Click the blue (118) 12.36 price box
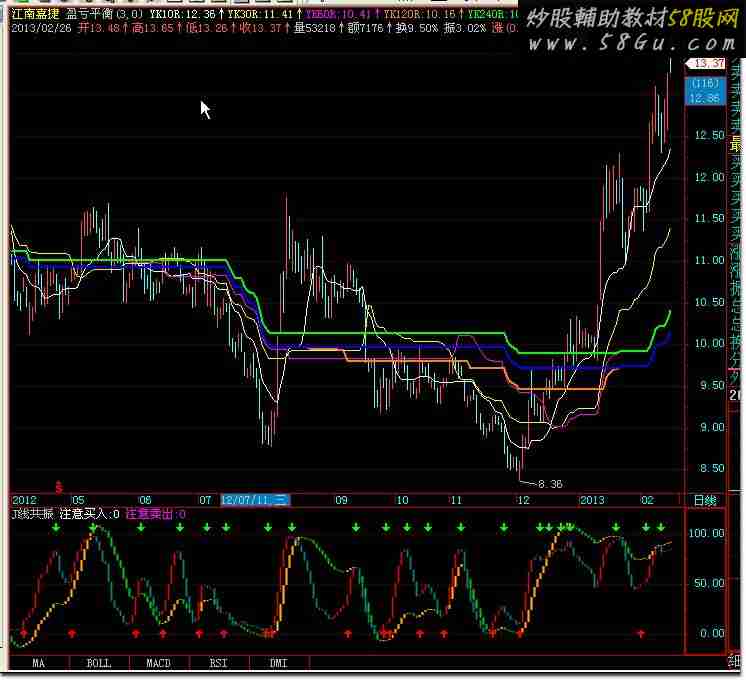The image size is (746, 680). coord(705,91)
